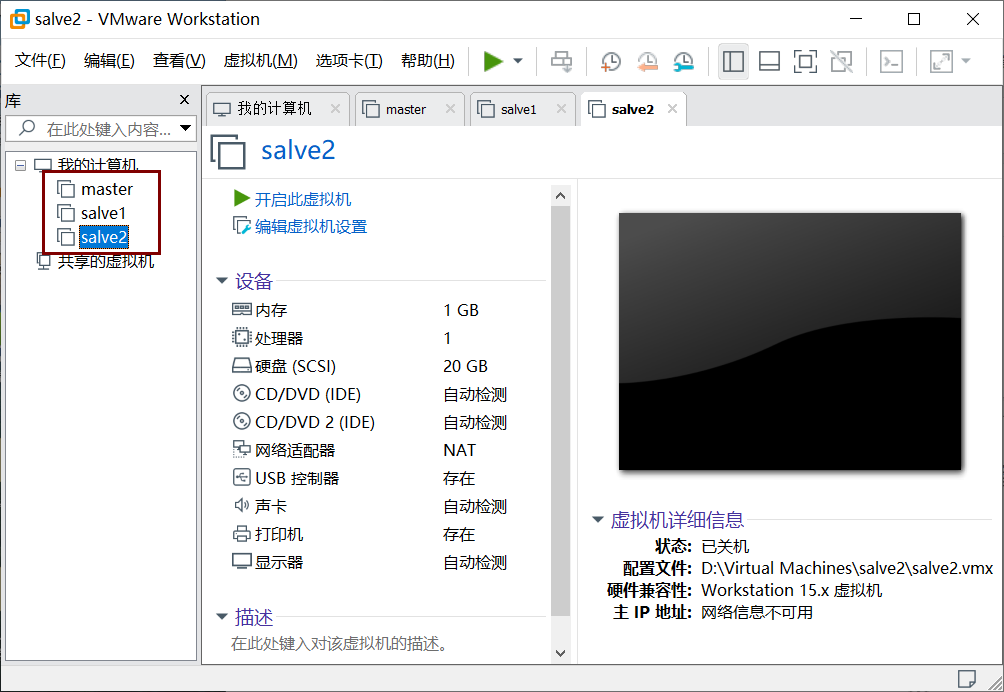Collapse the 设备 section
Image resolution: width=1004 pixels, height=692 pixels.
click(x=222, y=280)
